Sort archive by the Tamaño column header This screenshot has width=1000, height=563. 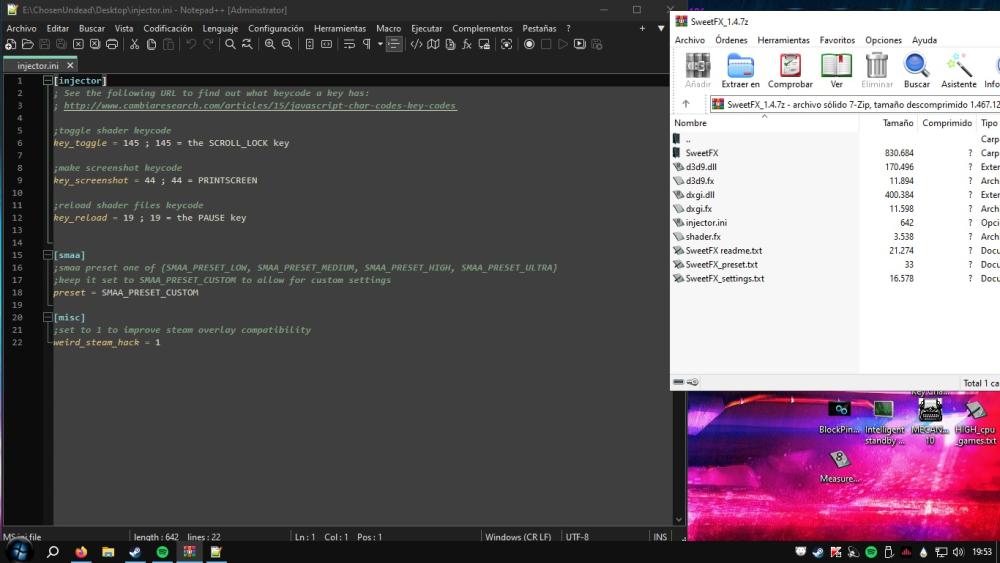click(x=888, y=123)
